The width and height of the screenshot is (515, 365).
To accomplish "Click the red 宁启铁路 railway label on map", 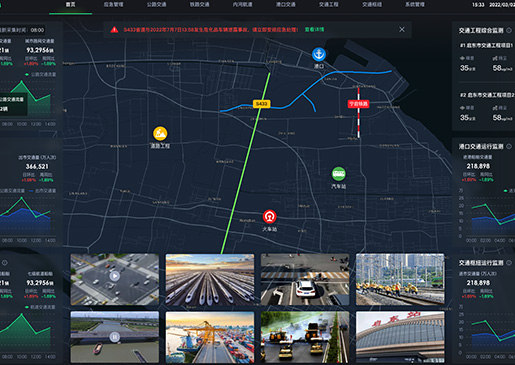I will click(358, 104).
